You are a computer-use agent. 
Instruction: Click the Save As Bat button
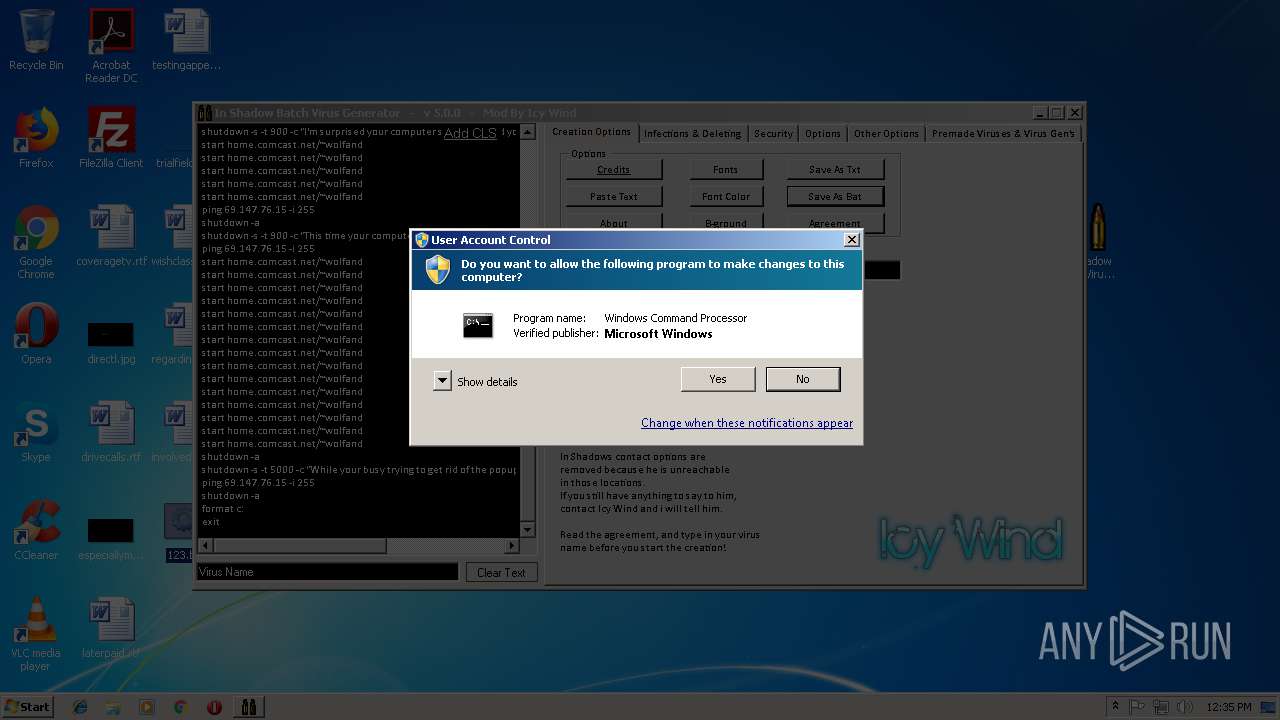[834, 197]
